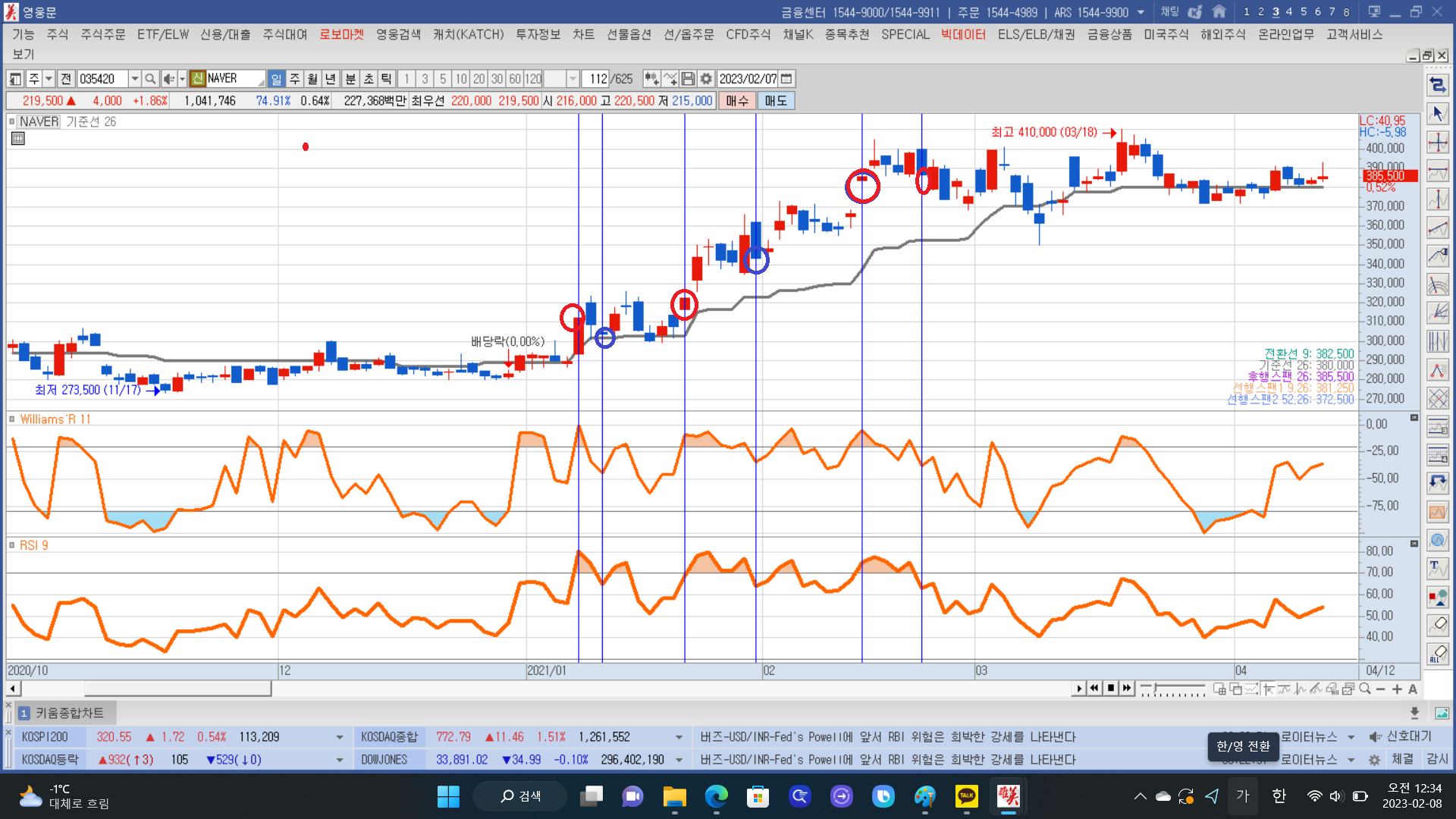Click the 매수 buy button

(x=736, y=101)
